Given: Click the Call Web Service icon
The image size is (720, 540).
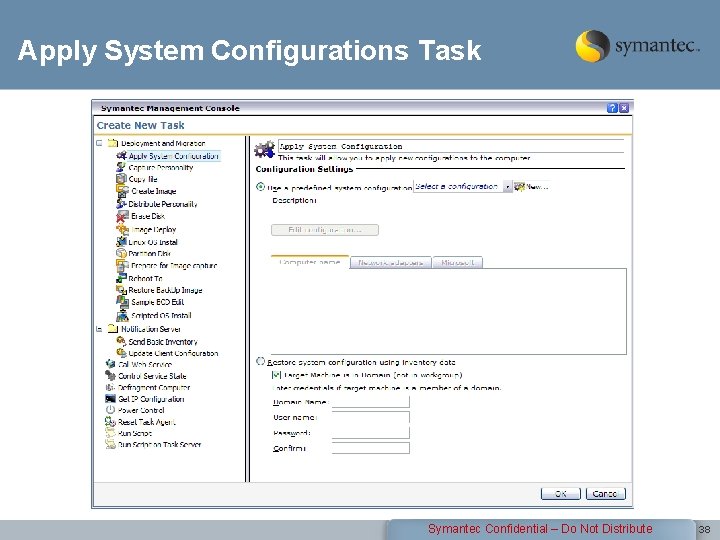Looking at the screenshot, I should pyautogui.click(x=111, y=364).
